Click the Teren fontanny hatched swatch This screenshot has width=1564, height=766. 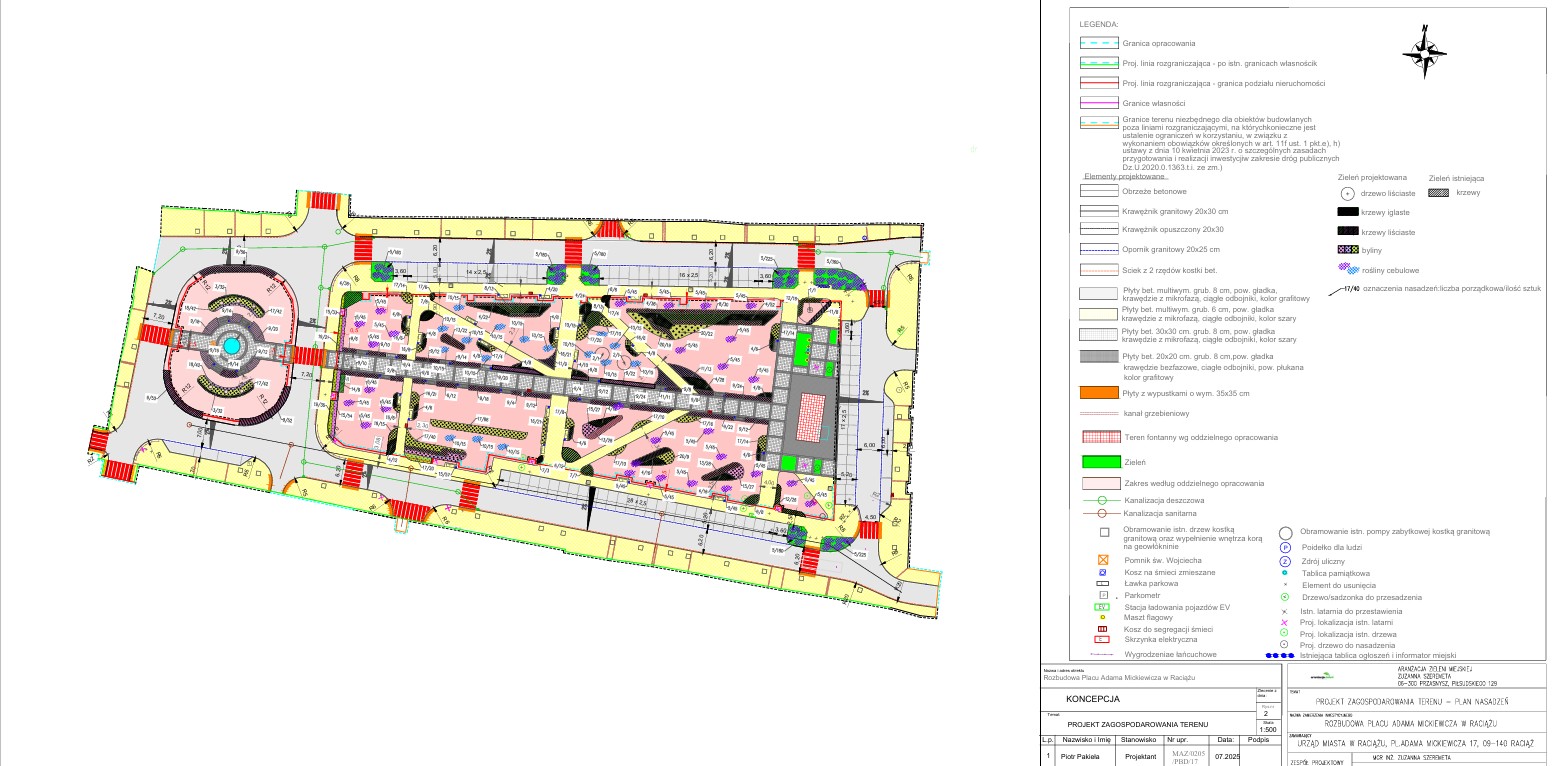pos(1100,437)
